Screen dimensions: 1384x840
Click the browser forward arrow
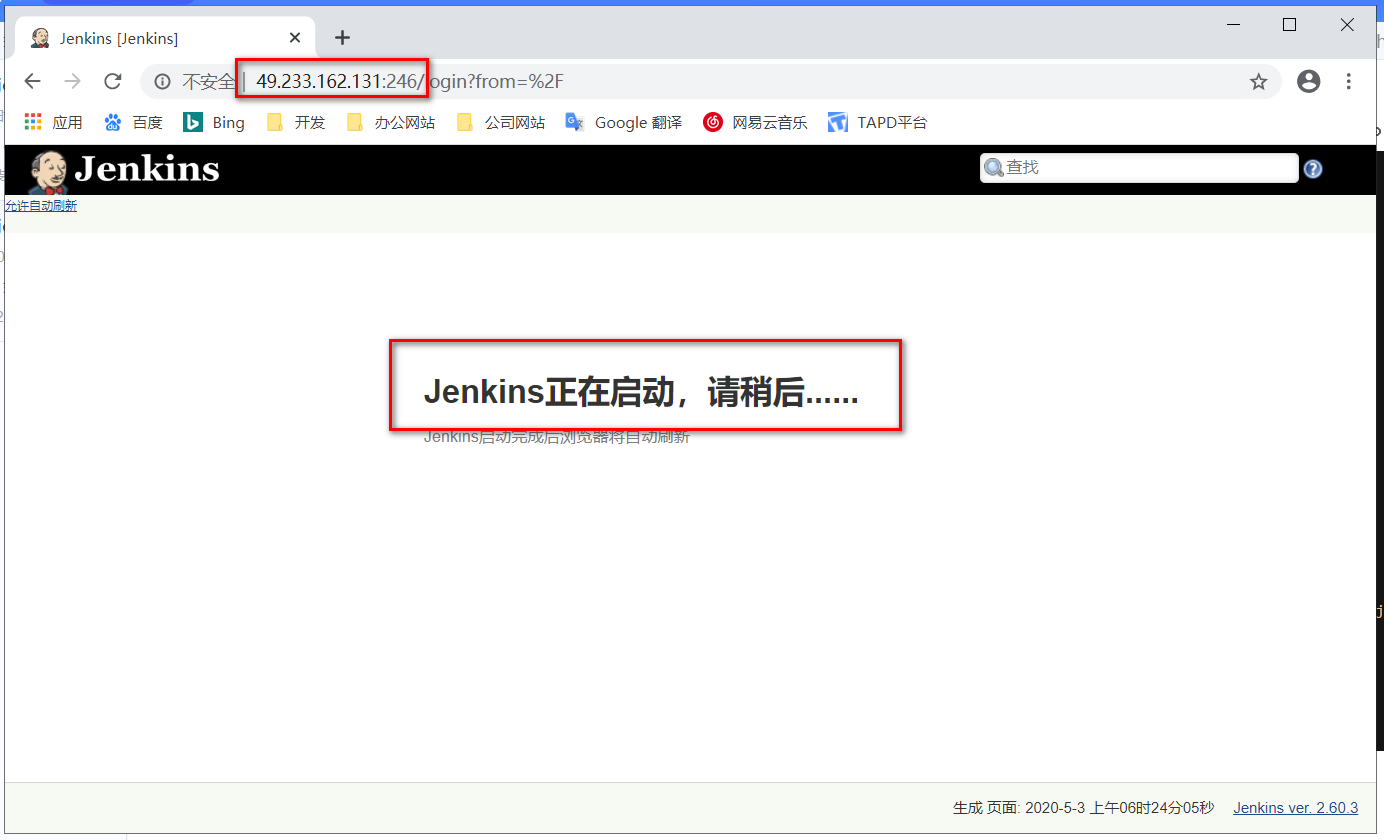[x=72, y=81]
